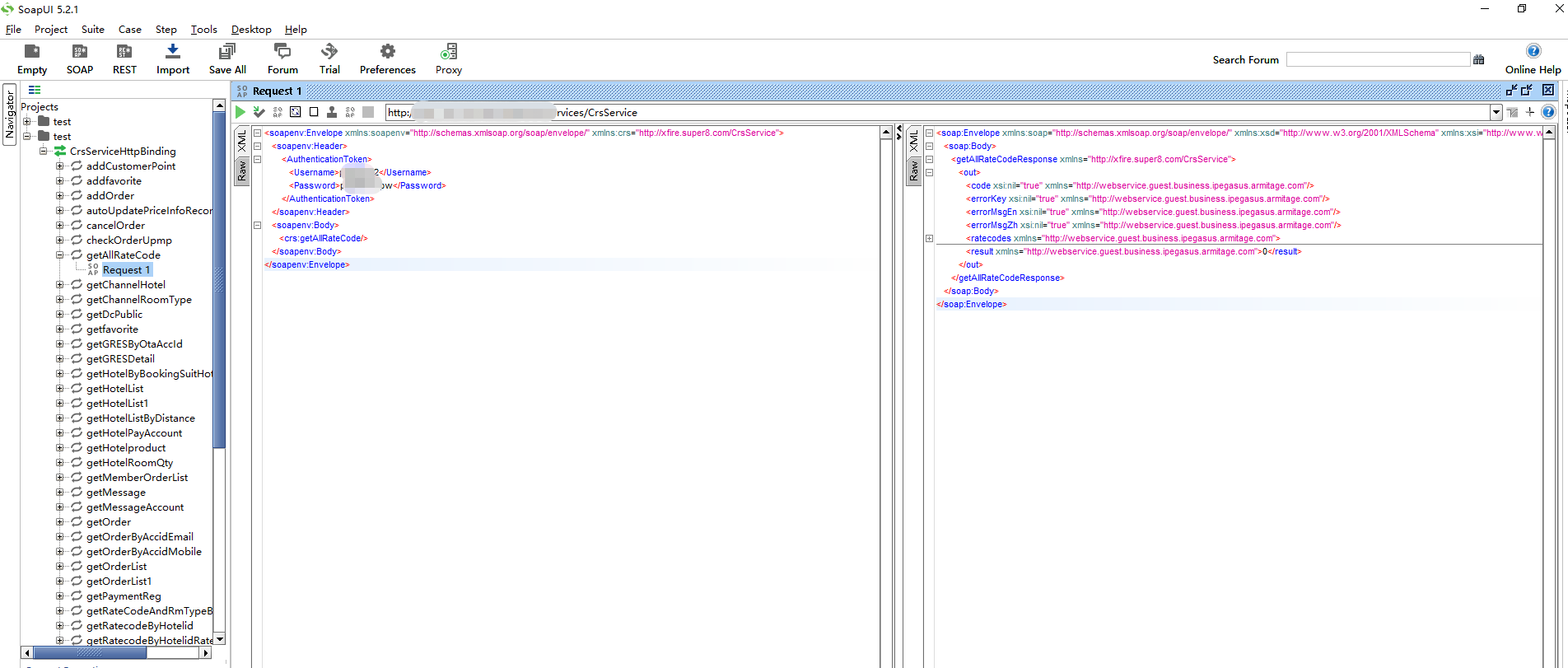Image resolution: width=1568 pixels, height=668 pixels.
Task: Click the Forum toolbar button
Action: [282, 52]
